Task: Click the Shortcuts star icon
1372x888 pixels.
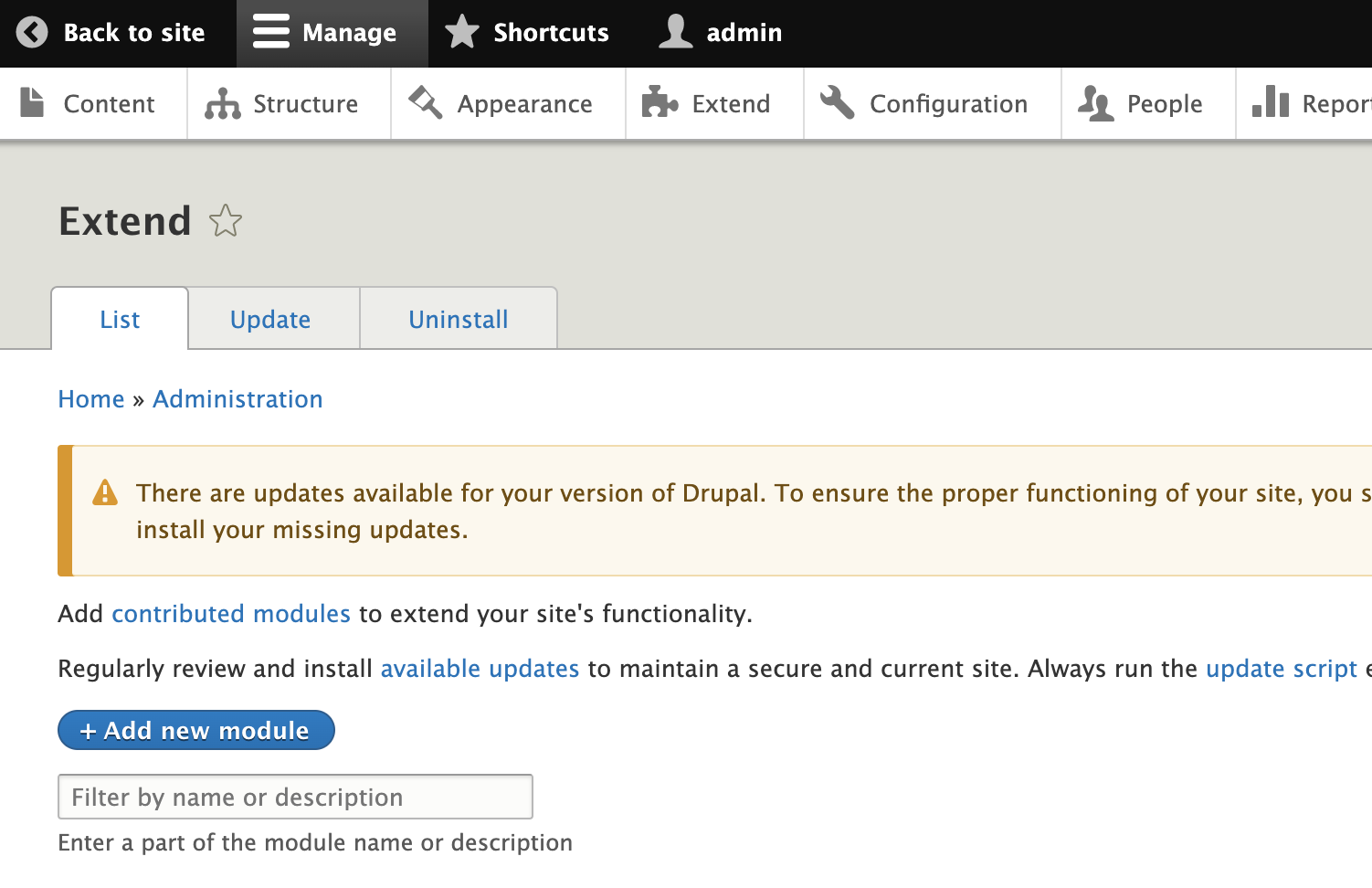Action: tap(462, 32)
